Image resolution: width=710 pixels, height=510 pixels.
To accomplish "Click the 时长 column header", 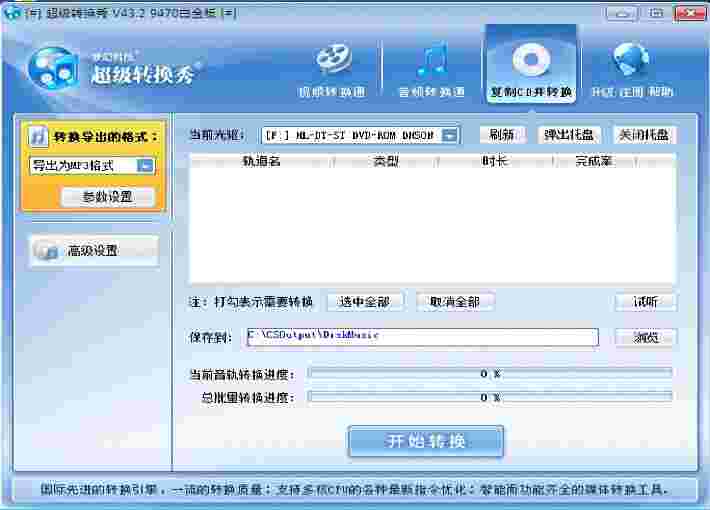I will 495,161.
